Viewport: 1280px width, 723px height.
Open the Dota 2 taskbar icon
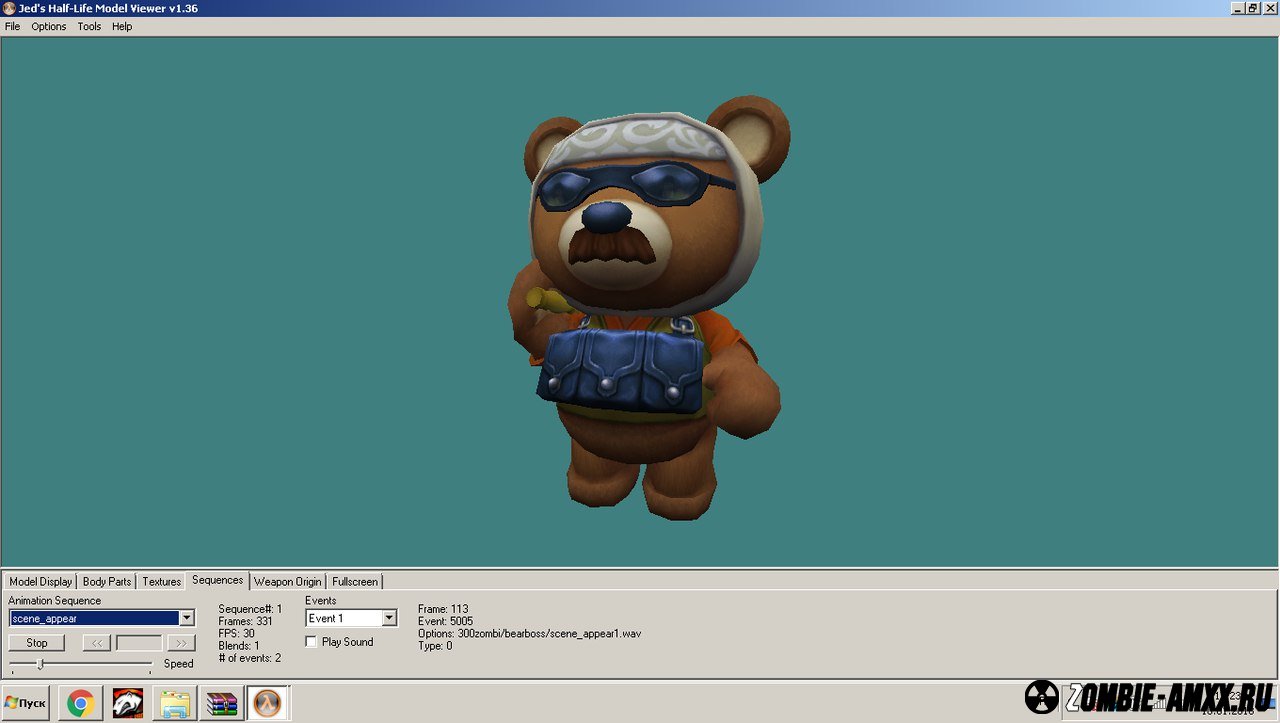tap(128, 703)
